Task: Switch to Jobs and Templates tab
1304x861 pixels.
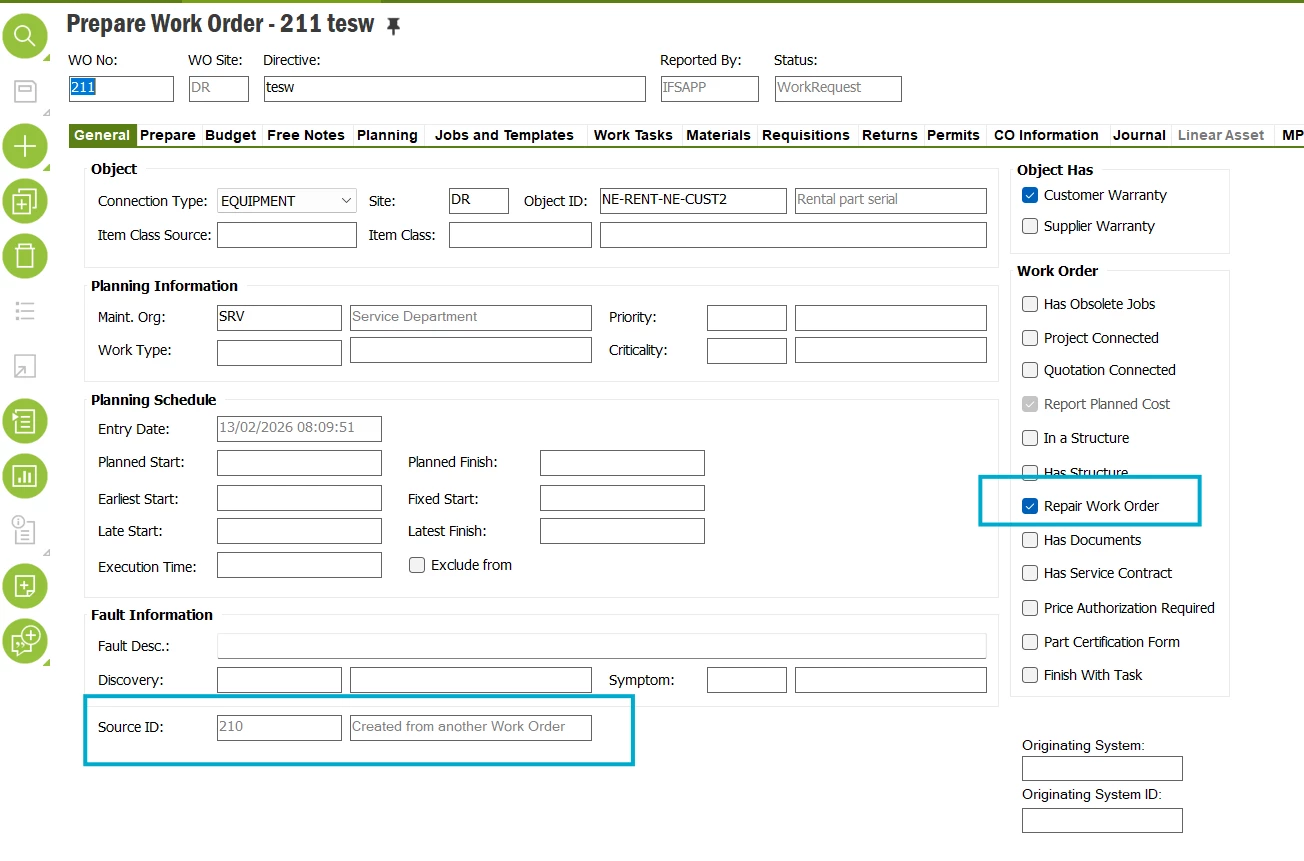Action: click(x=504, y=135)
